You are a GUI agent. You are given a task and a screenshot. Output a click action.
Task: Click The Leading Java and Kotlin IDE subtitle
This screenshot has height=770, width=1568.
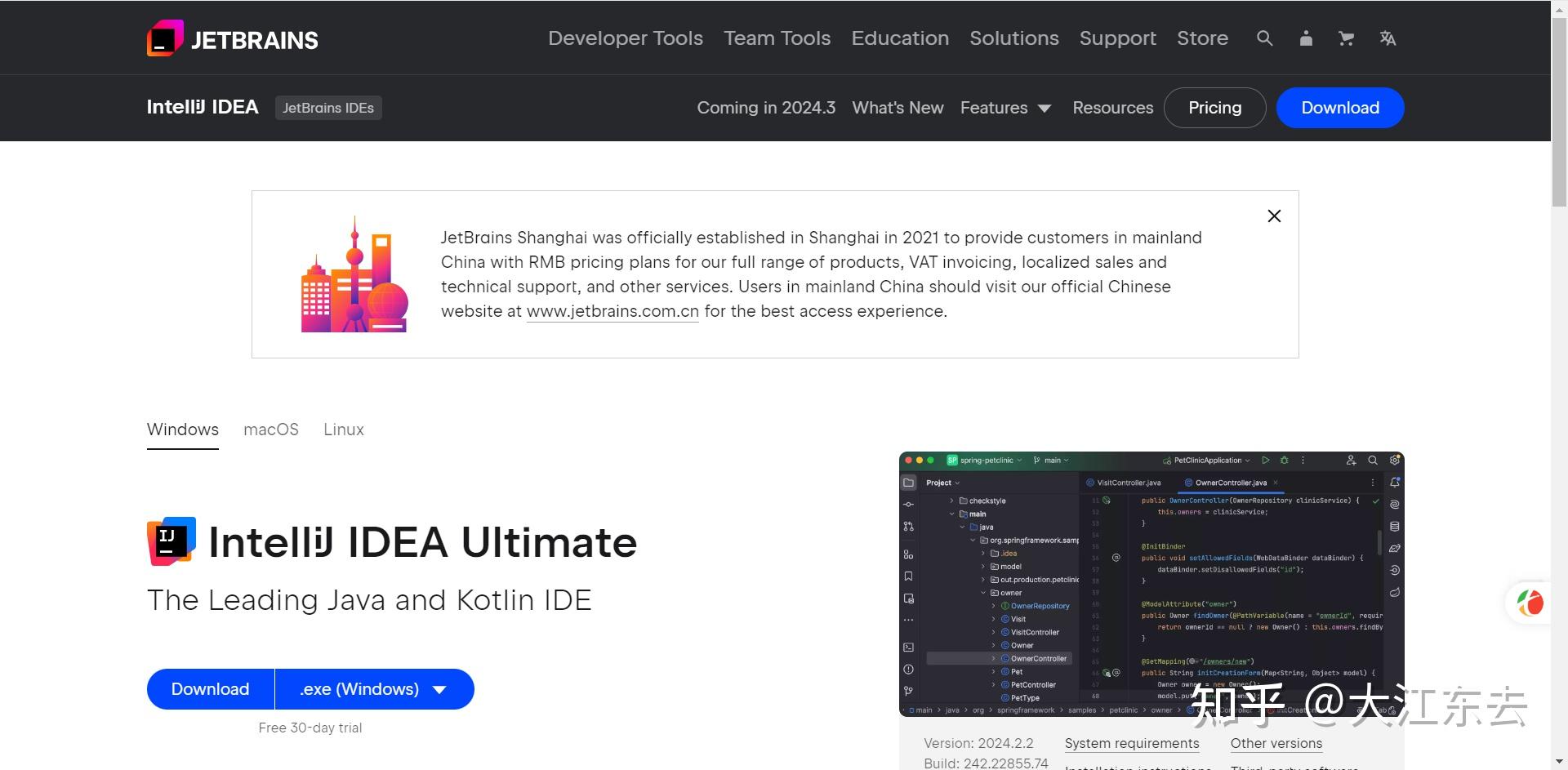tap(369, 600)
